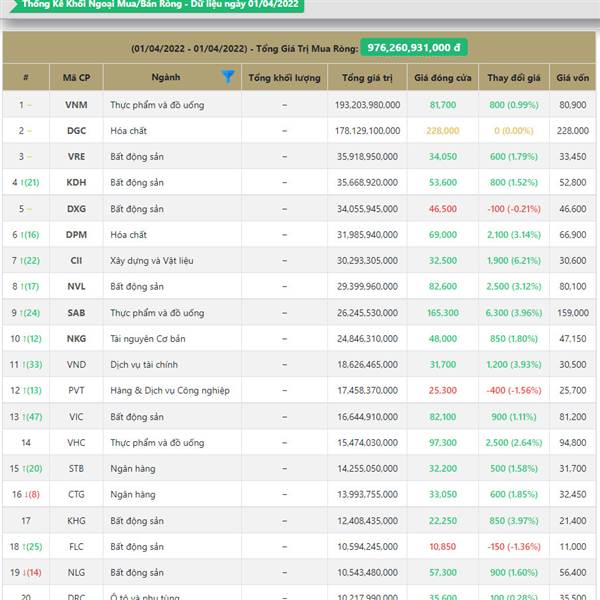This screenshot has height=600, width=600.
Task: Sort by Giá đóng cửa column header
Action: coord(443,78)
